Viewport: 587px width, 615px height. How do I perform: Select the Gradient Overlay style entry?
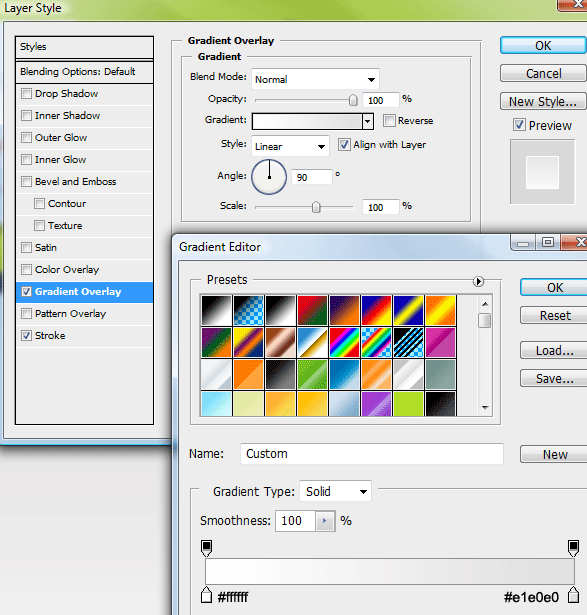click(84, 292)
